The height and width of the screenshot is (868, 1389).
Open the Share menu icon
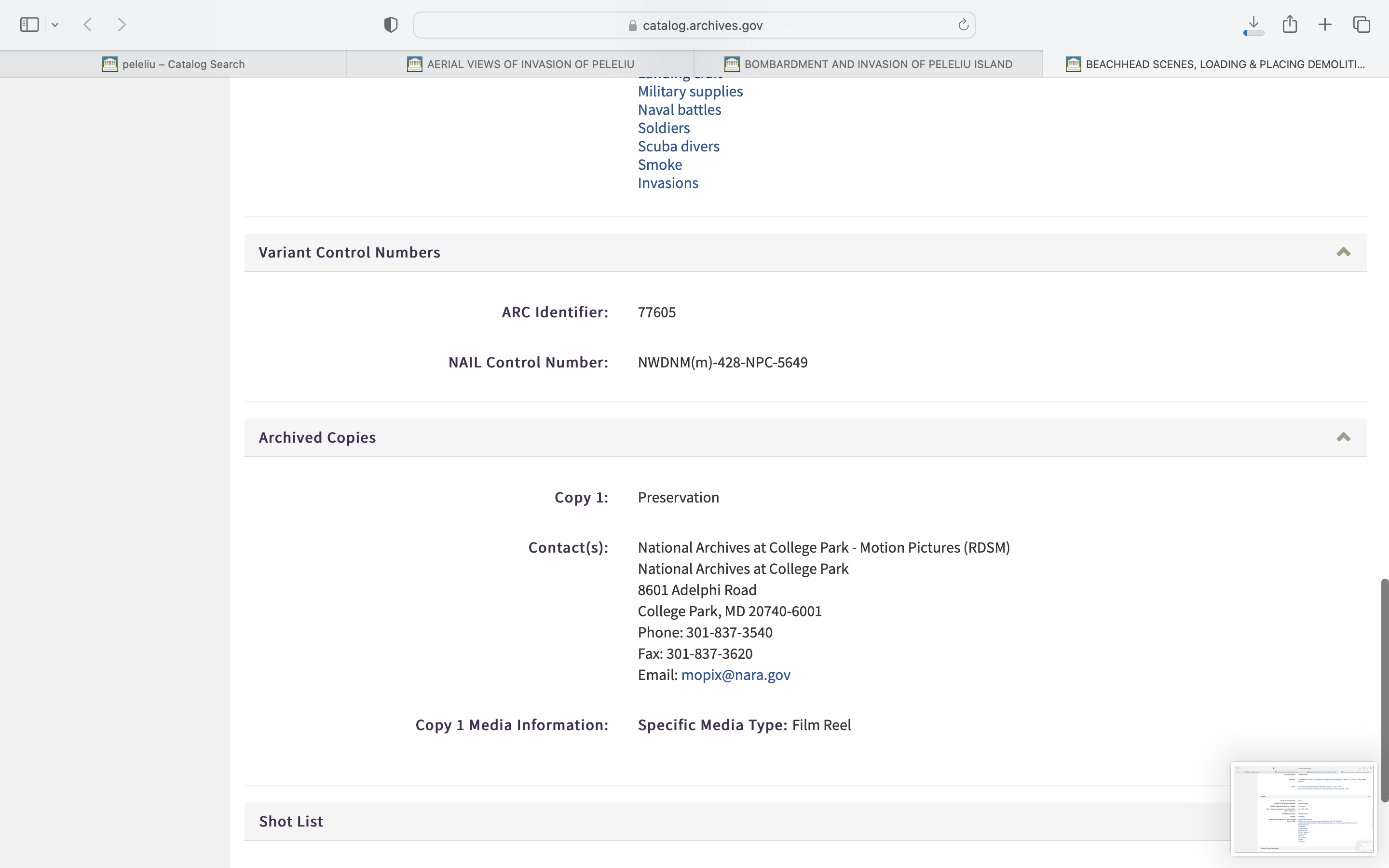coord(1290,24)
